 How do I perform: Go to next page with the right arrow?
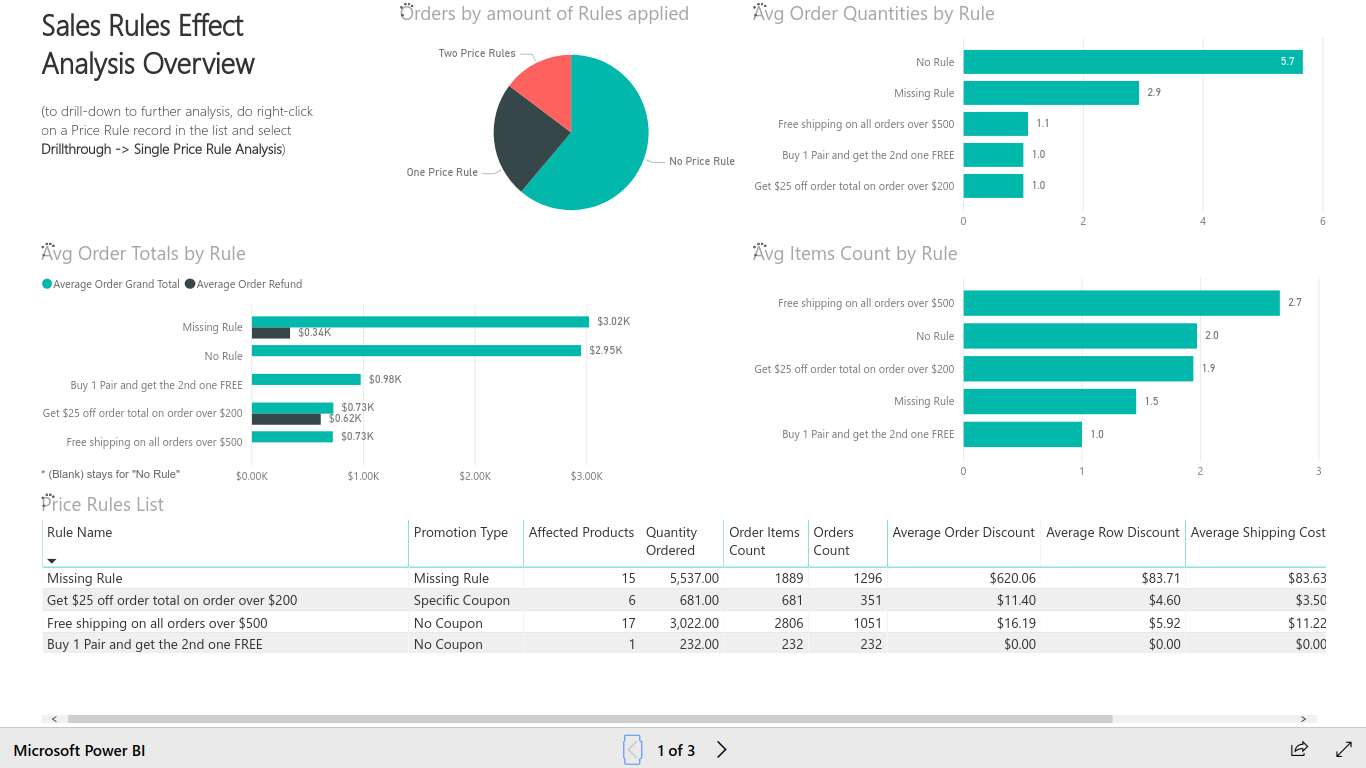click(x=721, y=749)
